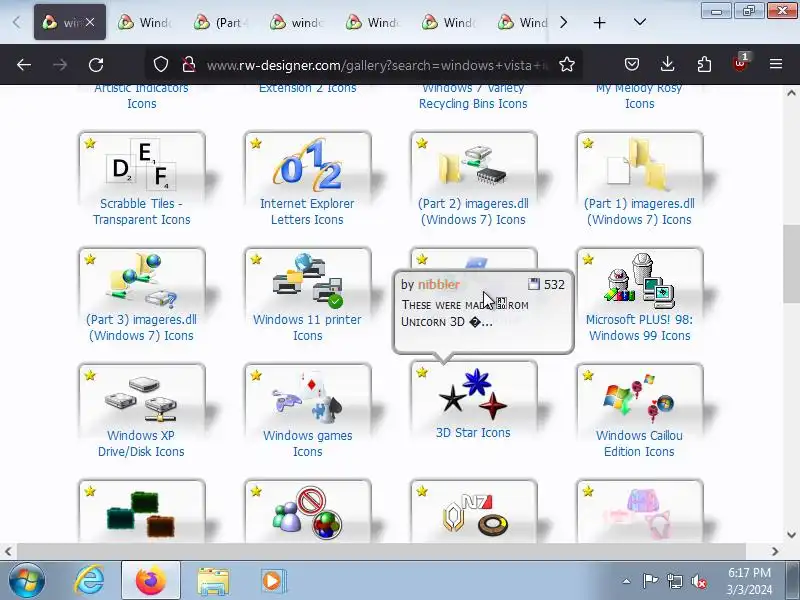Click the Windows XP drives thumbnail
800x600 pixels.
142,399
